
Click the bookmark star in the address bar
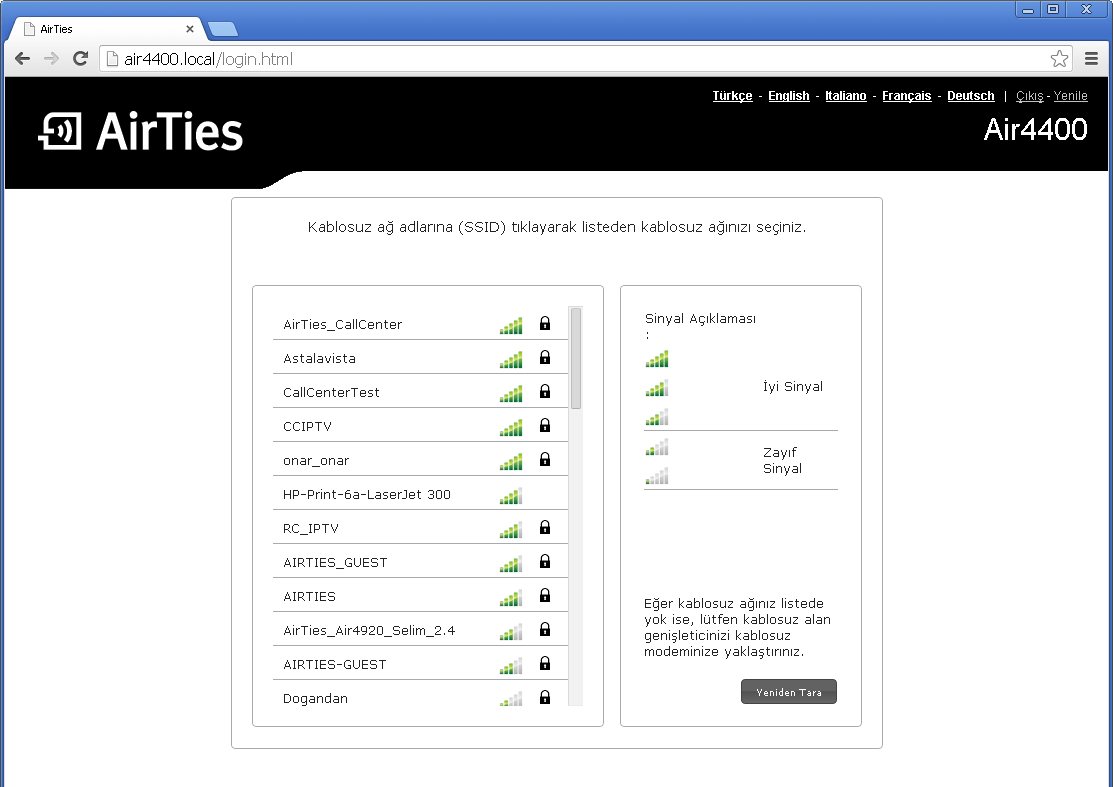[1059, 58]
